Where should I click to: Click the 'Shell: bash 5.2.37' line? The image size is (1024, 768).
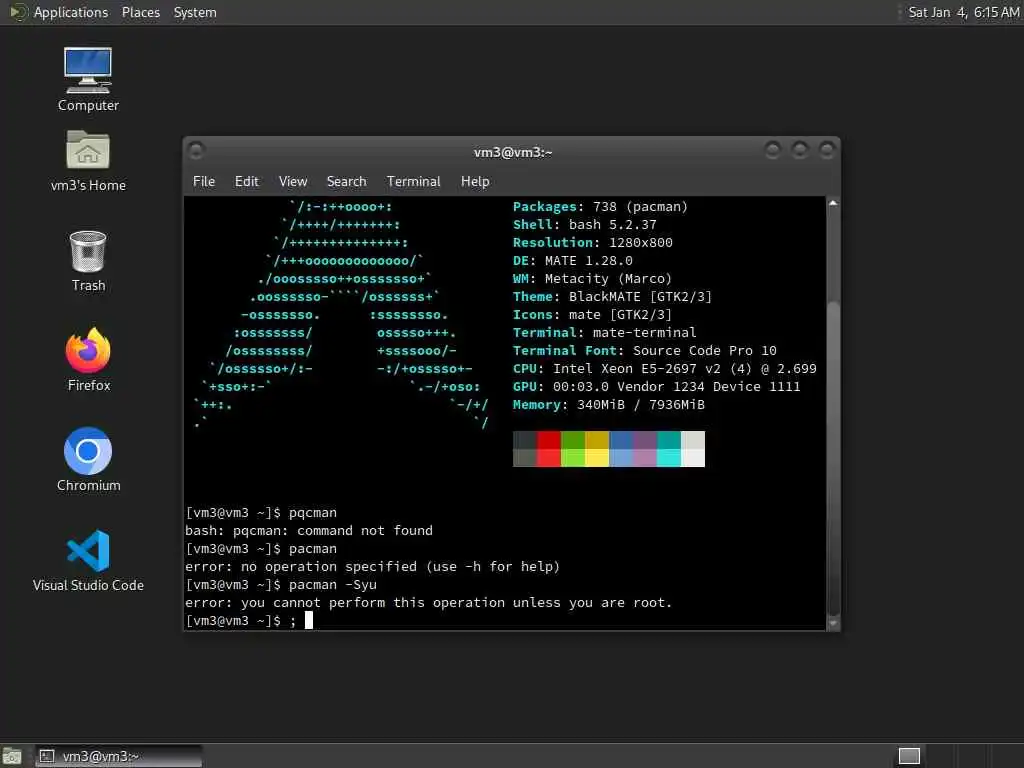584,225
